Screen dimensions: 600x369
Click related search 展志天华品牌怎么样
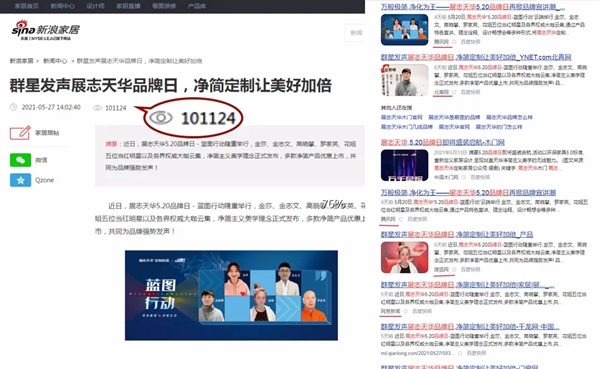coord(509,117)
